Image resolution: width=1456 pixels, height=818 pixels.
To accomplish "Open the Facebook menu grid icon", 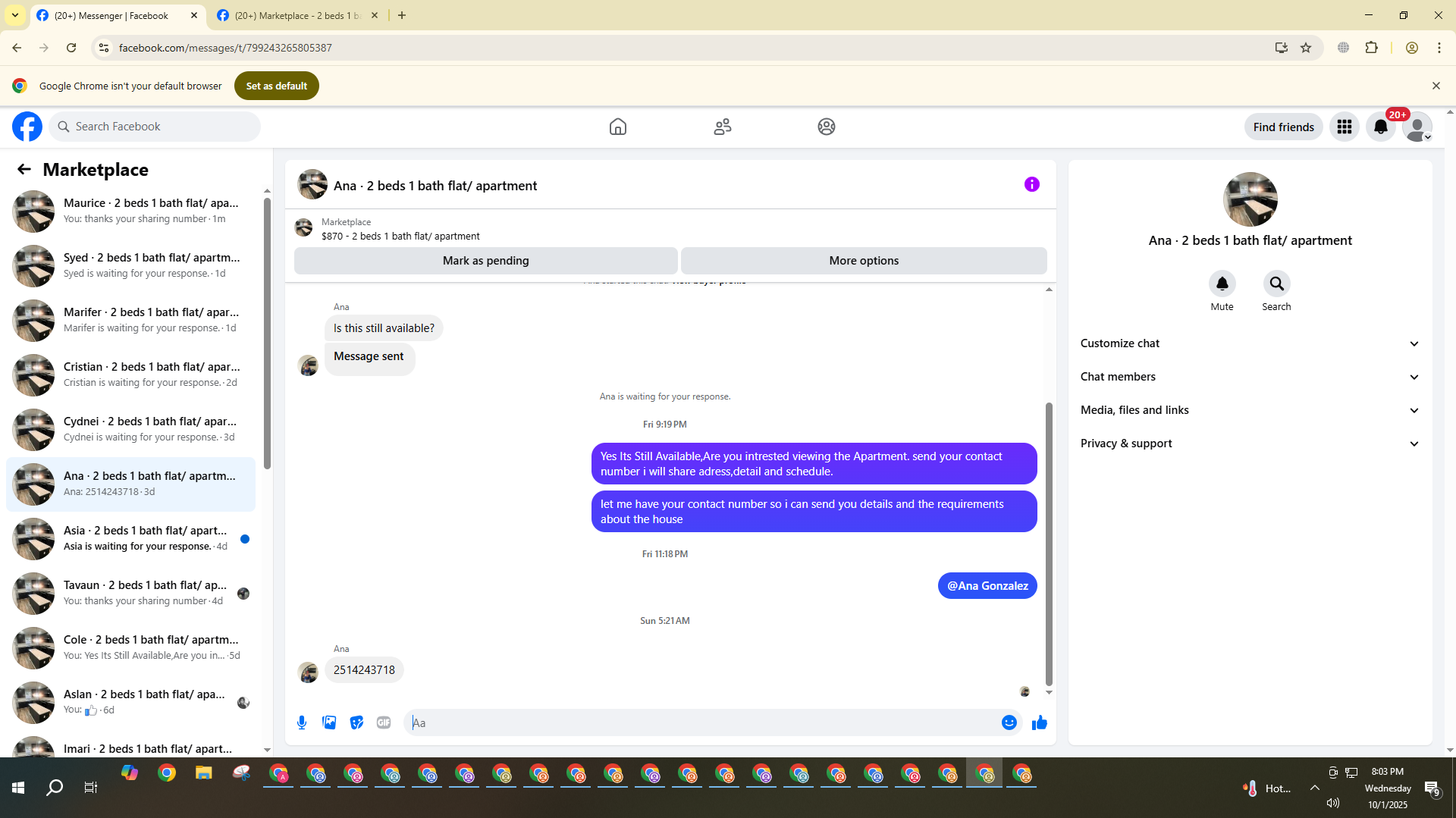I will [1345, 127].
